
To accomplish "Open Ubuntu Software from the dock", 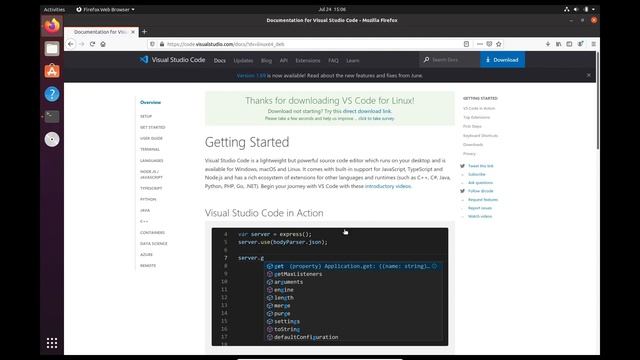I will [52, 71].
